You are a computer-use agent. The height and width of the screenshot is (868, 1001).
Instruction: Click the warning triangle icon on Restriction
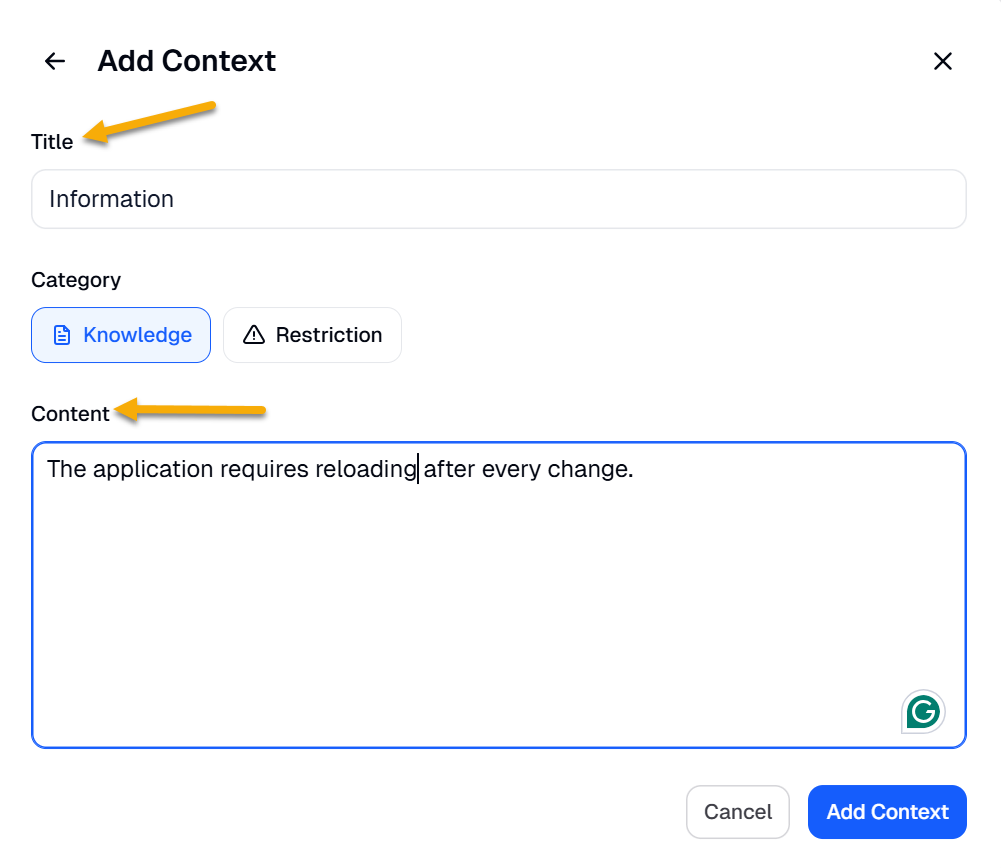[x=254, y=335]
